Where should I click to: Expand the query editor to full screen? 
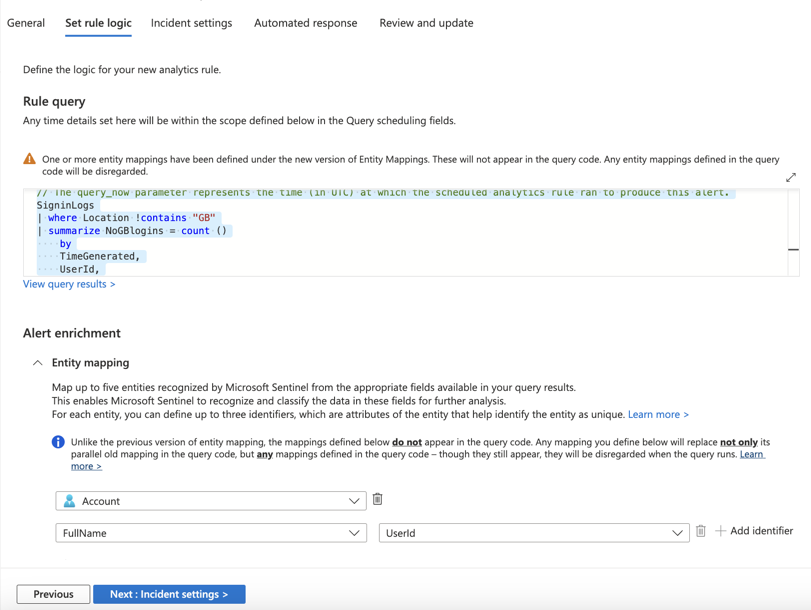click(x=791, y=175)
